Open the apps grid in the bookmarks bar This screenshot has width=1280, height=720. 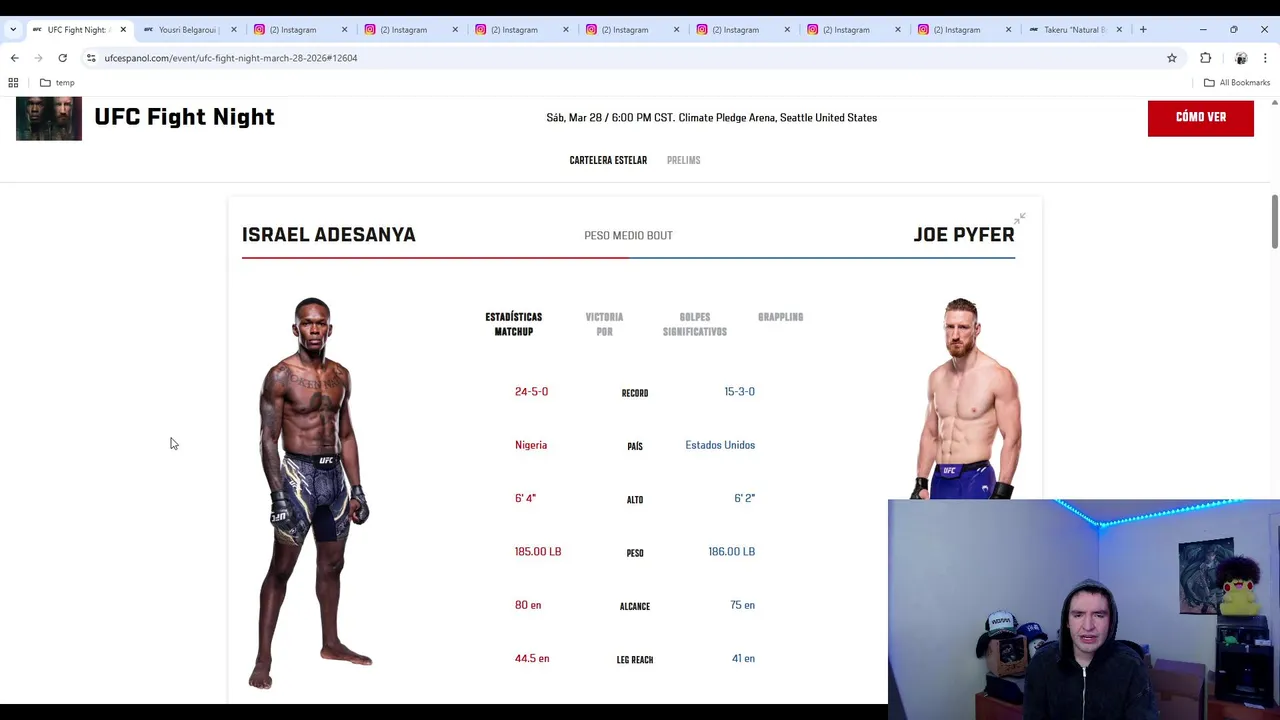click(13, 83)
